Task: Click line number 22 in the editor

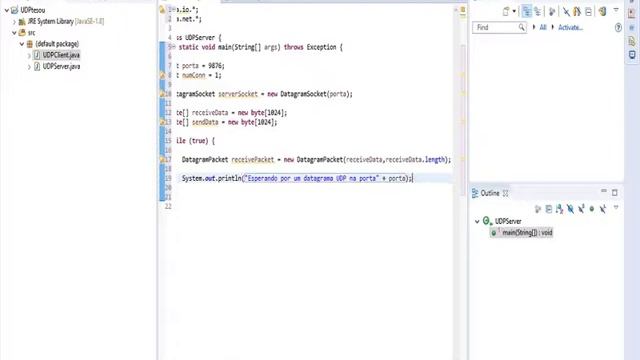Action: click(168, 207)
